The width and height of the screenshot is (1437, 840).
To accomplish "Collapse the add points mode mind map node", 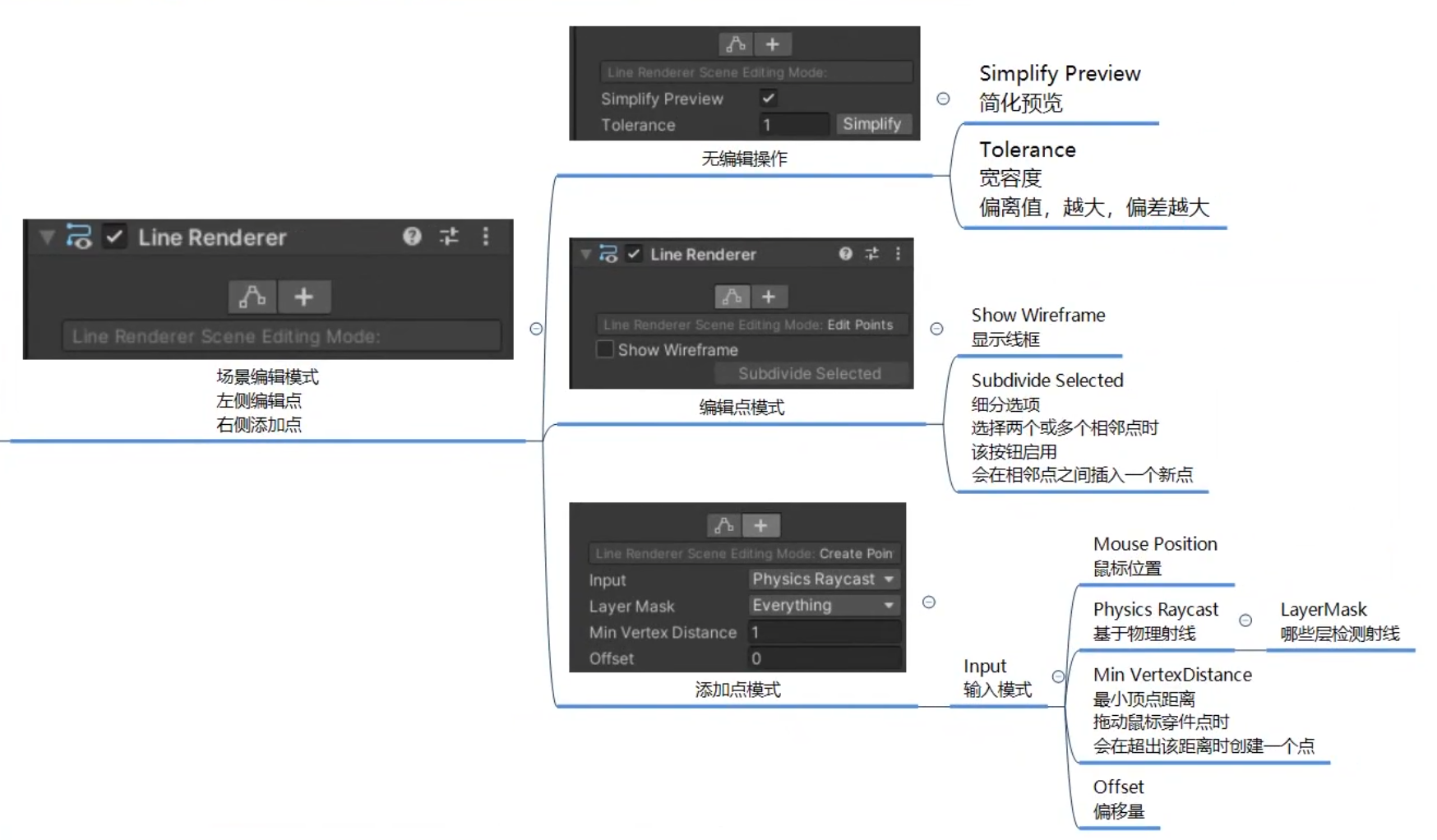I will coord(929,602).
